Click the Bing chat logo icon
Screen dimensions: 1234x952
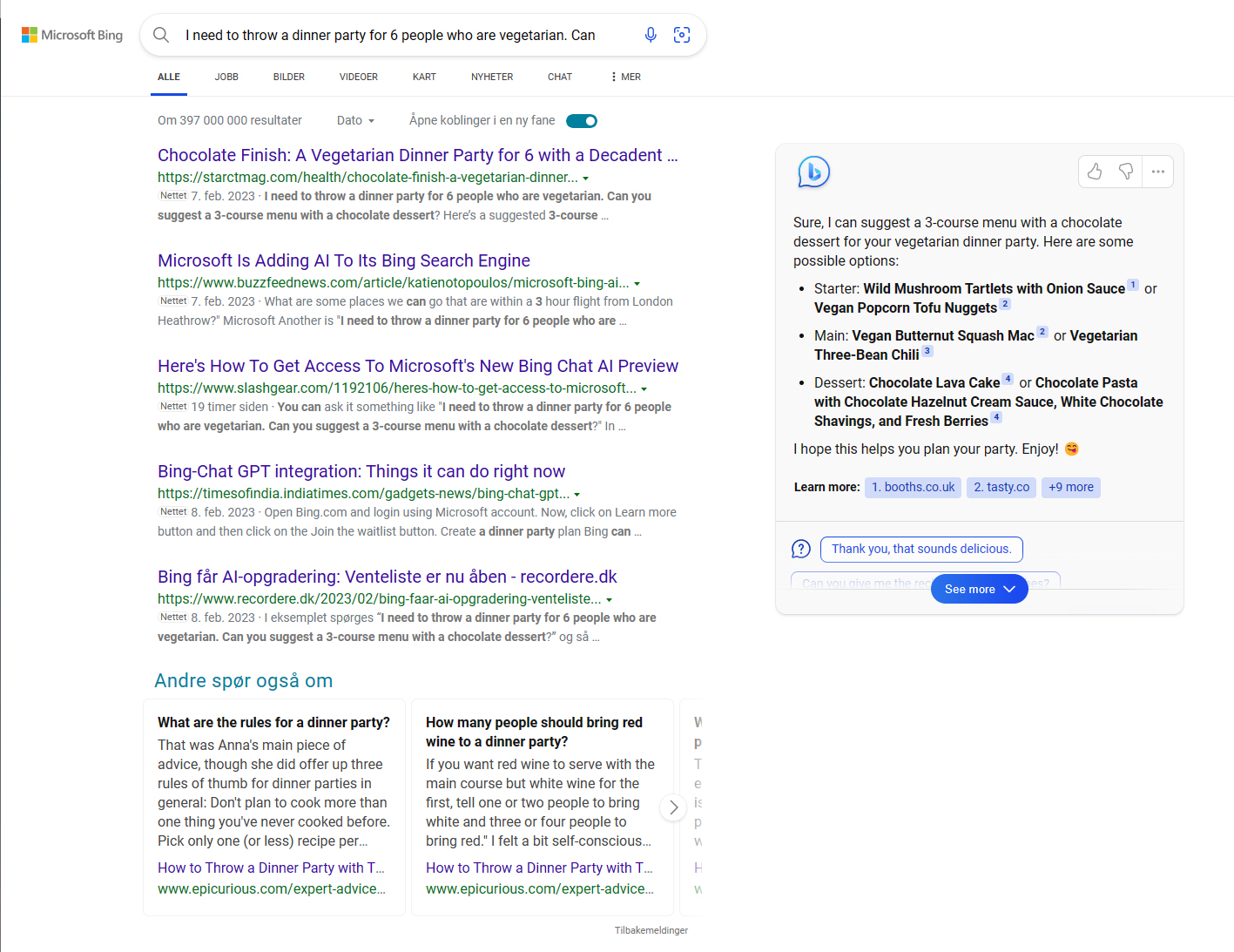[814, 172]
